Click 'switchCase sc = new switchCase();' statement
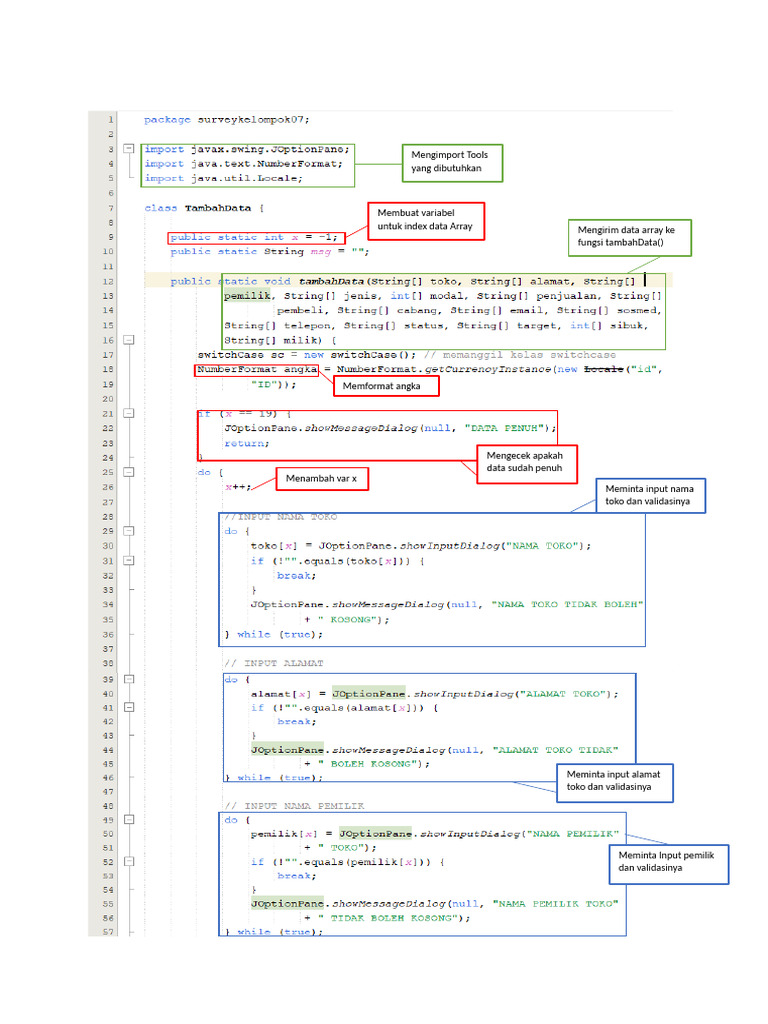This screenshot has height=1024, width=768. pyautogui.click(x=307, y=355)
